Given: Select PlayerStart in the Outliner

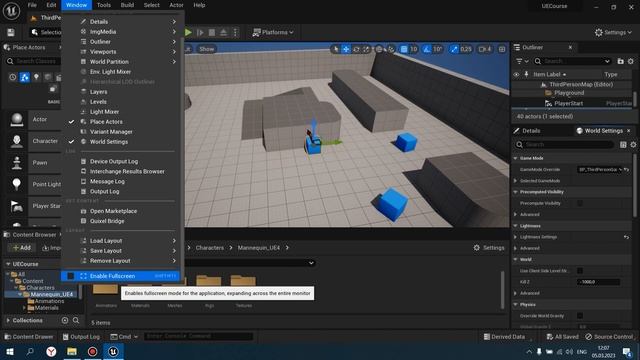Looking at the screenshot, I should 569,103.
